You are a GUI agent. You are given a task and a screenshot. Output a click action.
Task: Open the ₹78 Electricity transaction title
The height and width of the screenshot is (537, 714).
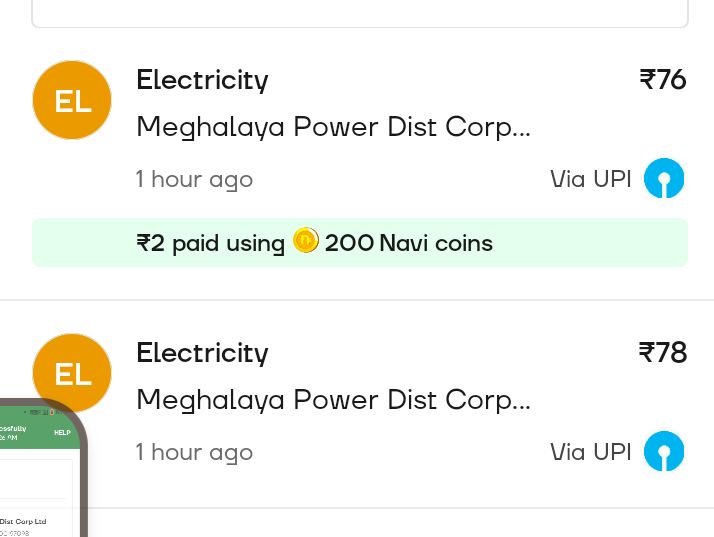[202, 353]
